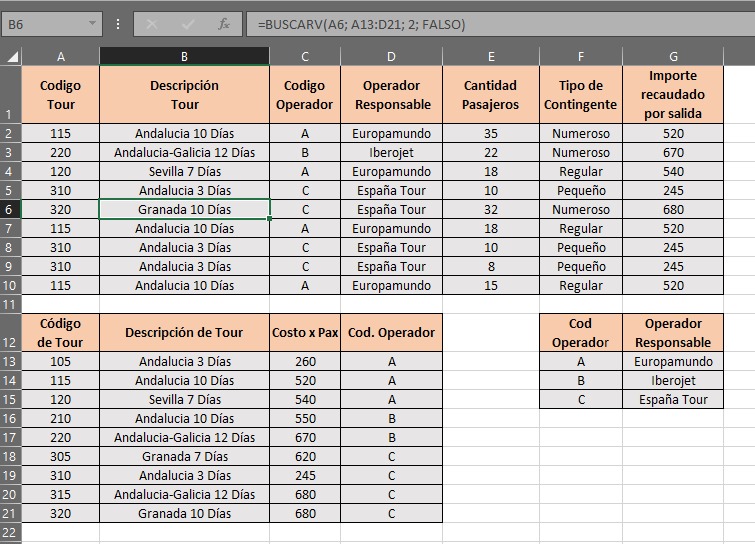Open the Name Box dropdown arrow

coord(93,23)
